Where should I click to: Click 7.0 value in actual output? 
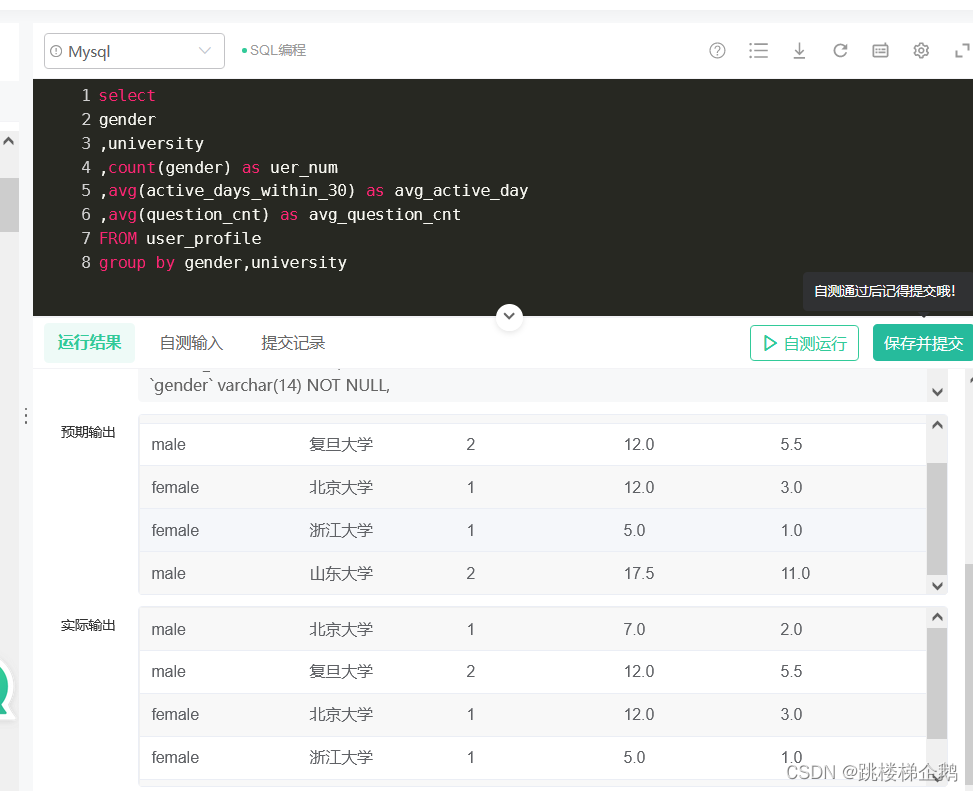tap(634, 629)
